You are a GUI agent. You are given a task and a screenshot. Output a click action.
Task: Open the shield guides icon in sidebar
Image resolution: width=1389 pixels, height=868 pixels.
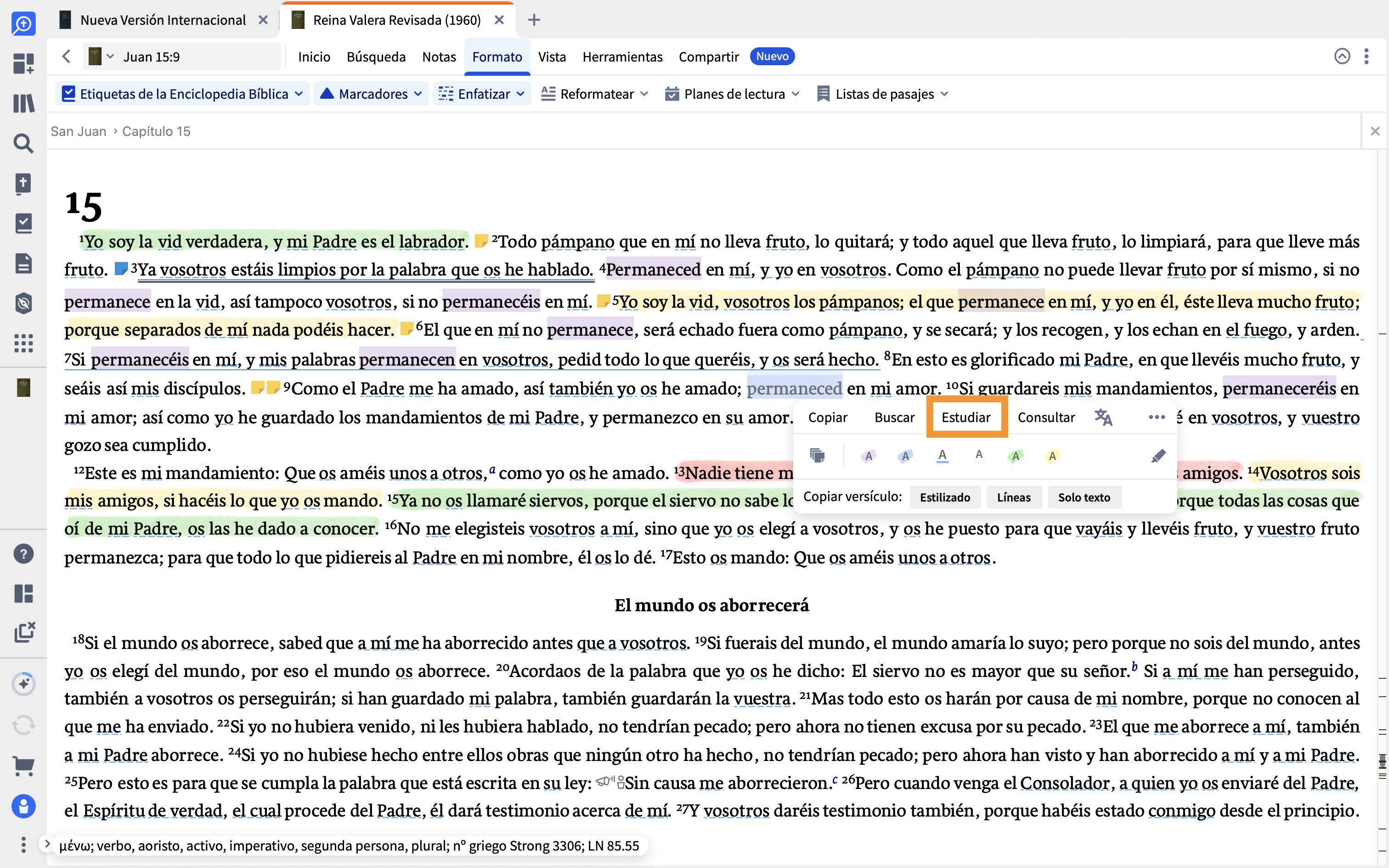coord(23,303)
